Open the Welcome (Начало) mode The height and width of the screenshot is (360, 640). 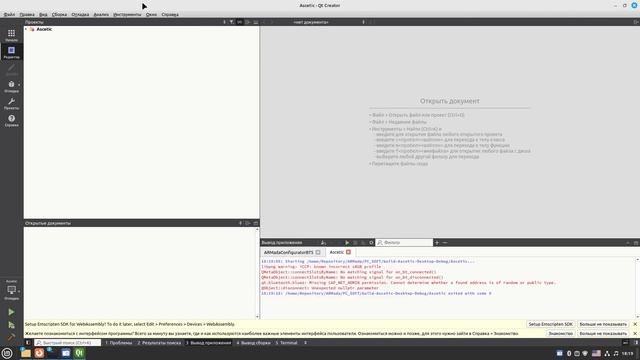[11, 35]
